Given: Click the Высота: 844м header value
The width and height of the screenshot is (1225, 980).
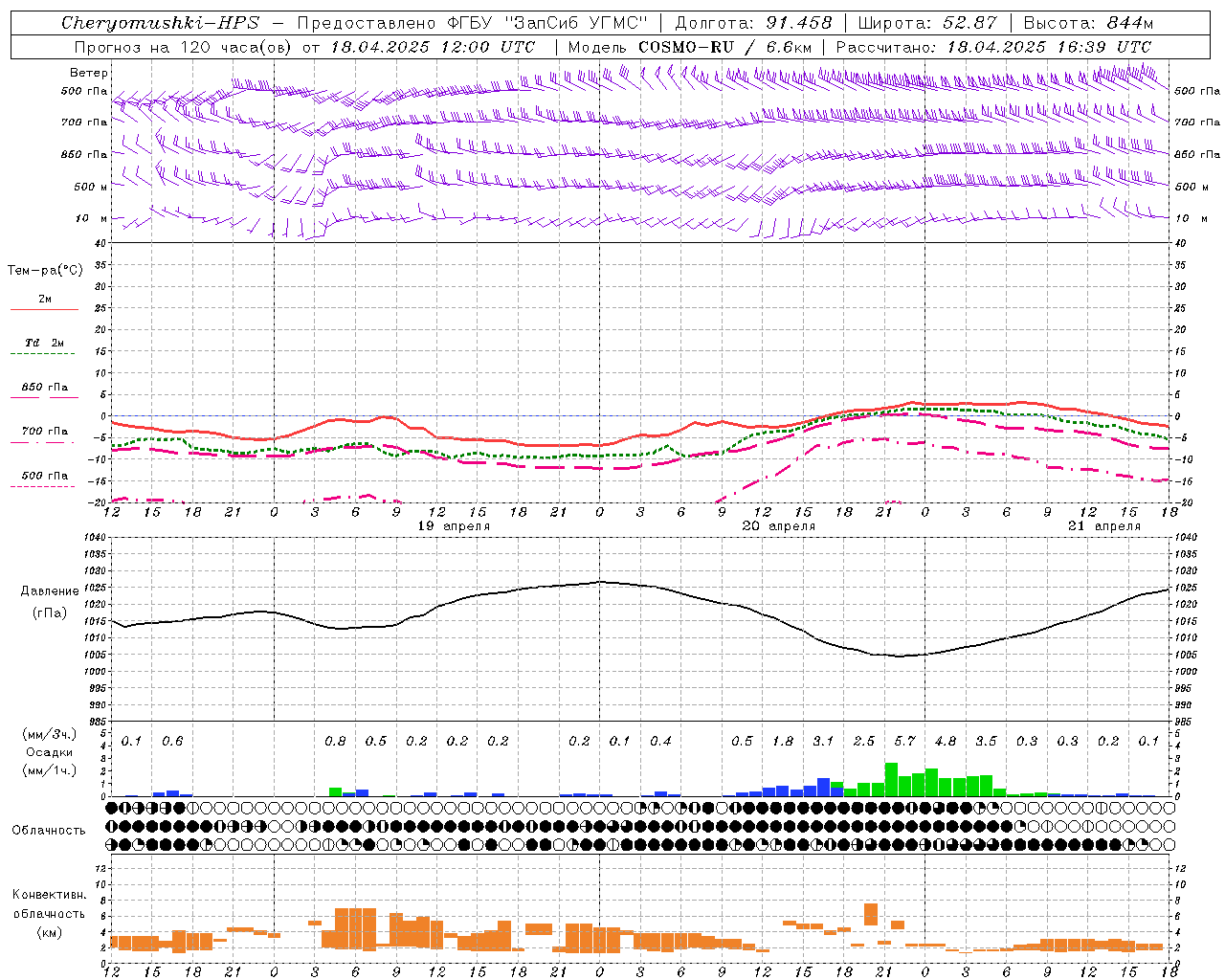Looking at the screenshot, I should pos(1088,23).
